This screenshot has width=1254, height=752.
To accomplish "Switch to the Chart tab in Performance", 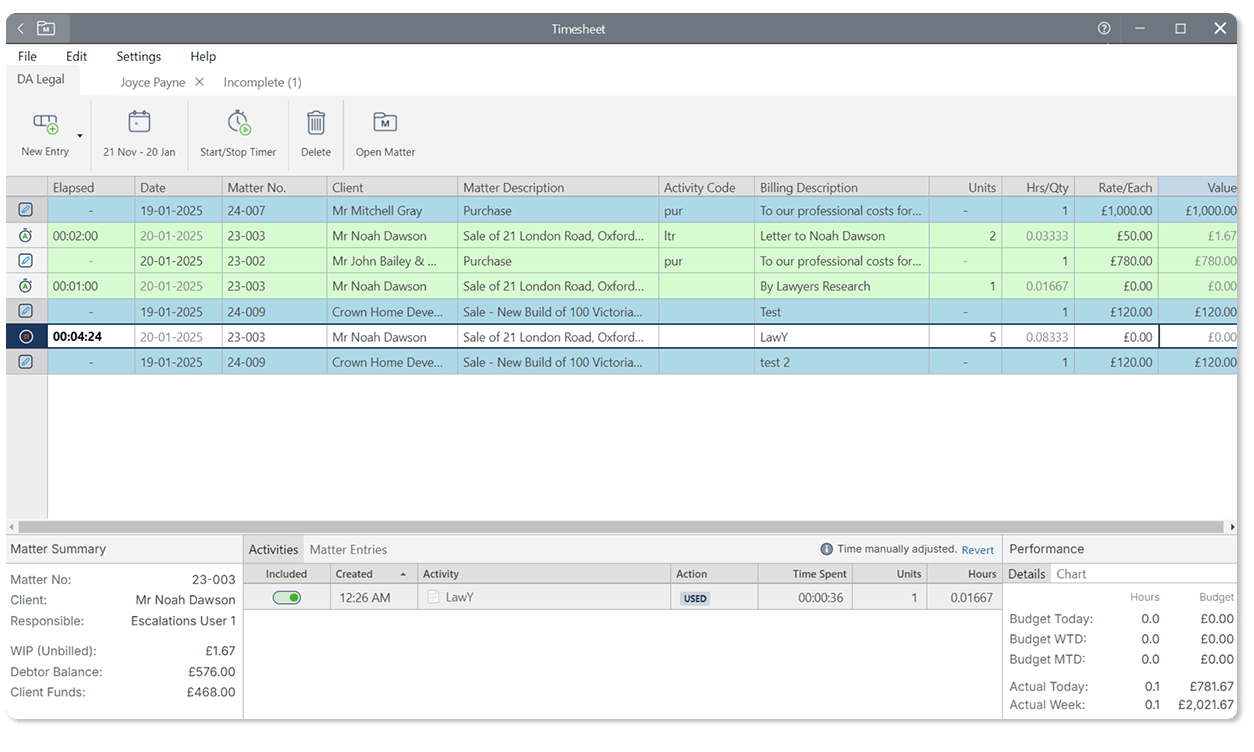I will [x=1071, y=574].
